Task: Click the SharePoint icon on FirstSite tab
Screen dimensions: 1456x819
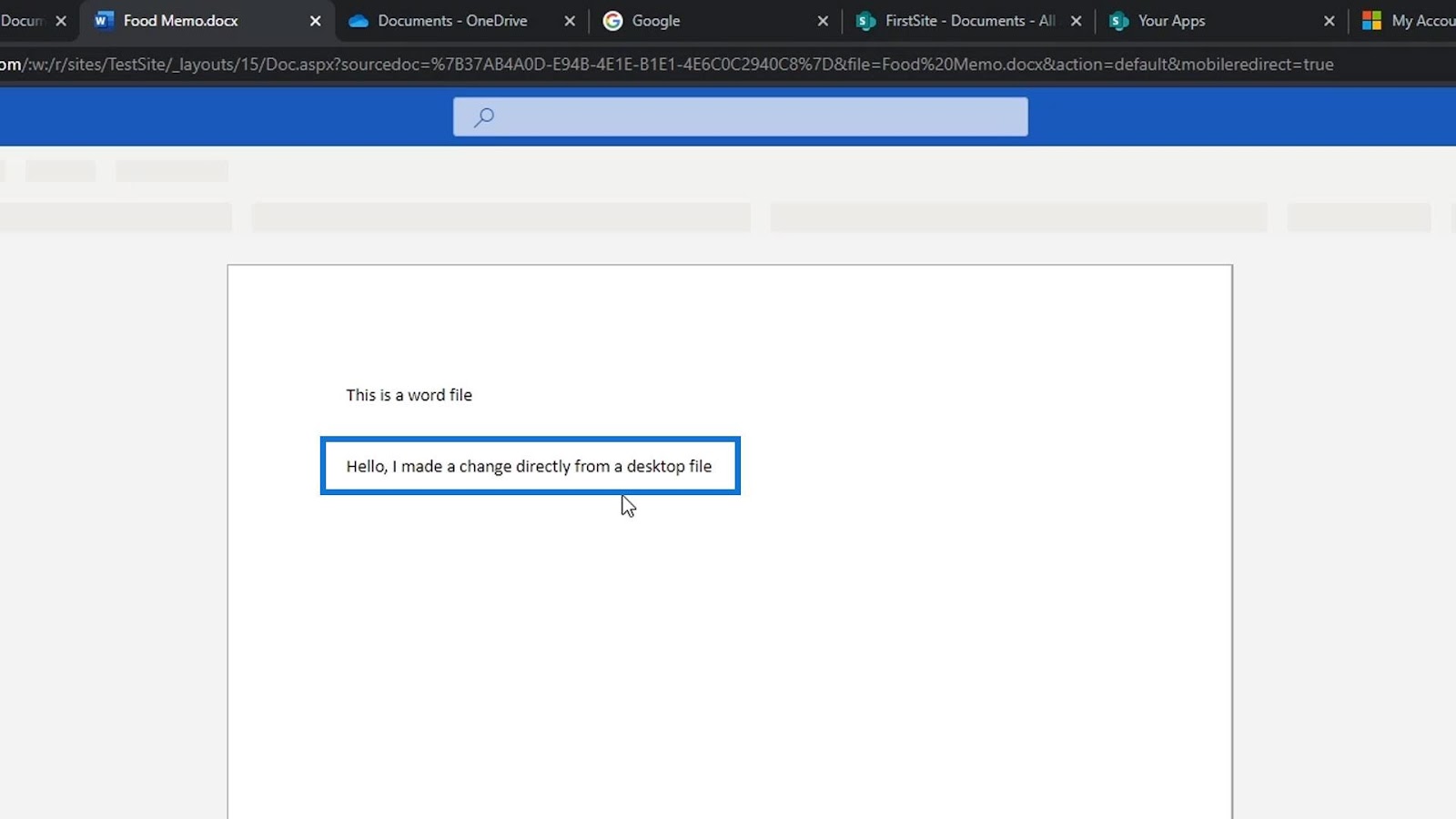Action: point(866,21)
